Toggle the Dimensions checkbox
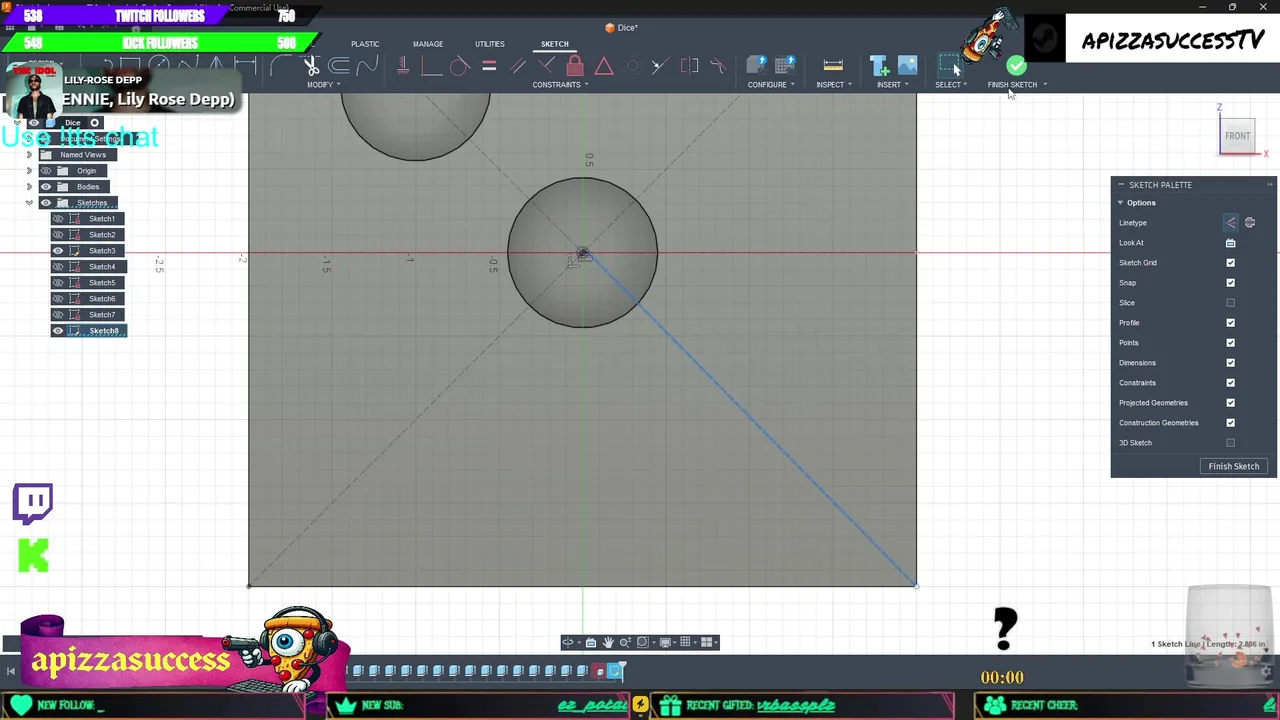Viewport: 1280px width, 720px height. [1231, 363]
